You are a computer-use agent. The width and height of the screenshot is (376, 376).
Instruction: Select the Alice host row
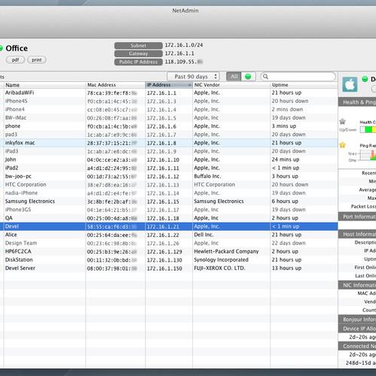[x=169, y=235]
